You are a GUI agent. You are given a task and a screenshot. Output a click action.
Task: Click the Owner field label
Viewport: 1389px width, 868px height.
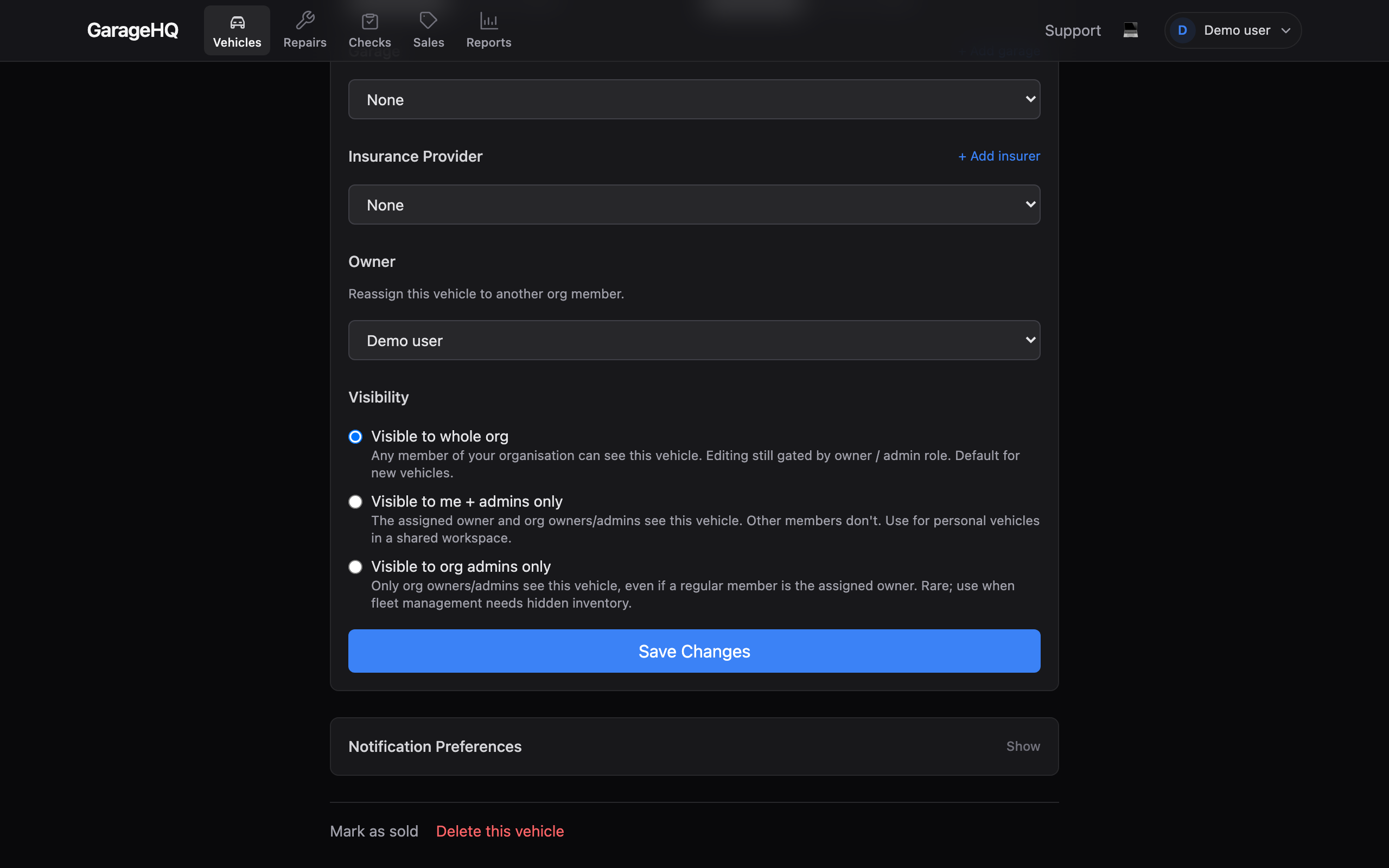[372, 262]
